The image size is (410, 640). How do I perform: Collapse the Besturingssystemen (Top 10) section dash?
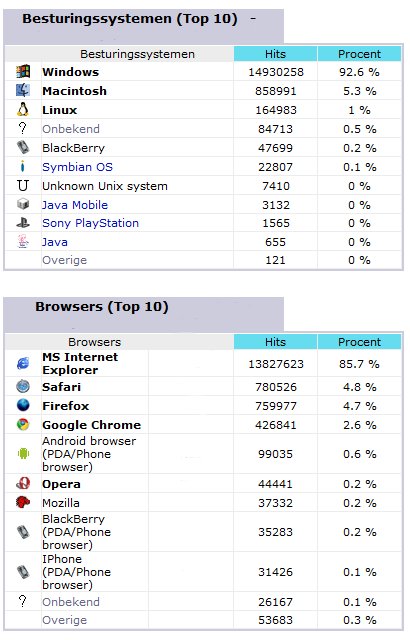[253, 19]
